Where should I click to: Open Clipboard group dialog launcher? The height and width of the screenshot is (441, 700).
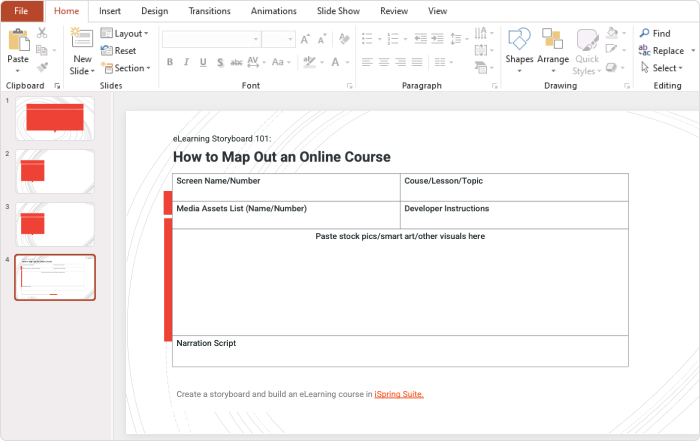(57, 86)
